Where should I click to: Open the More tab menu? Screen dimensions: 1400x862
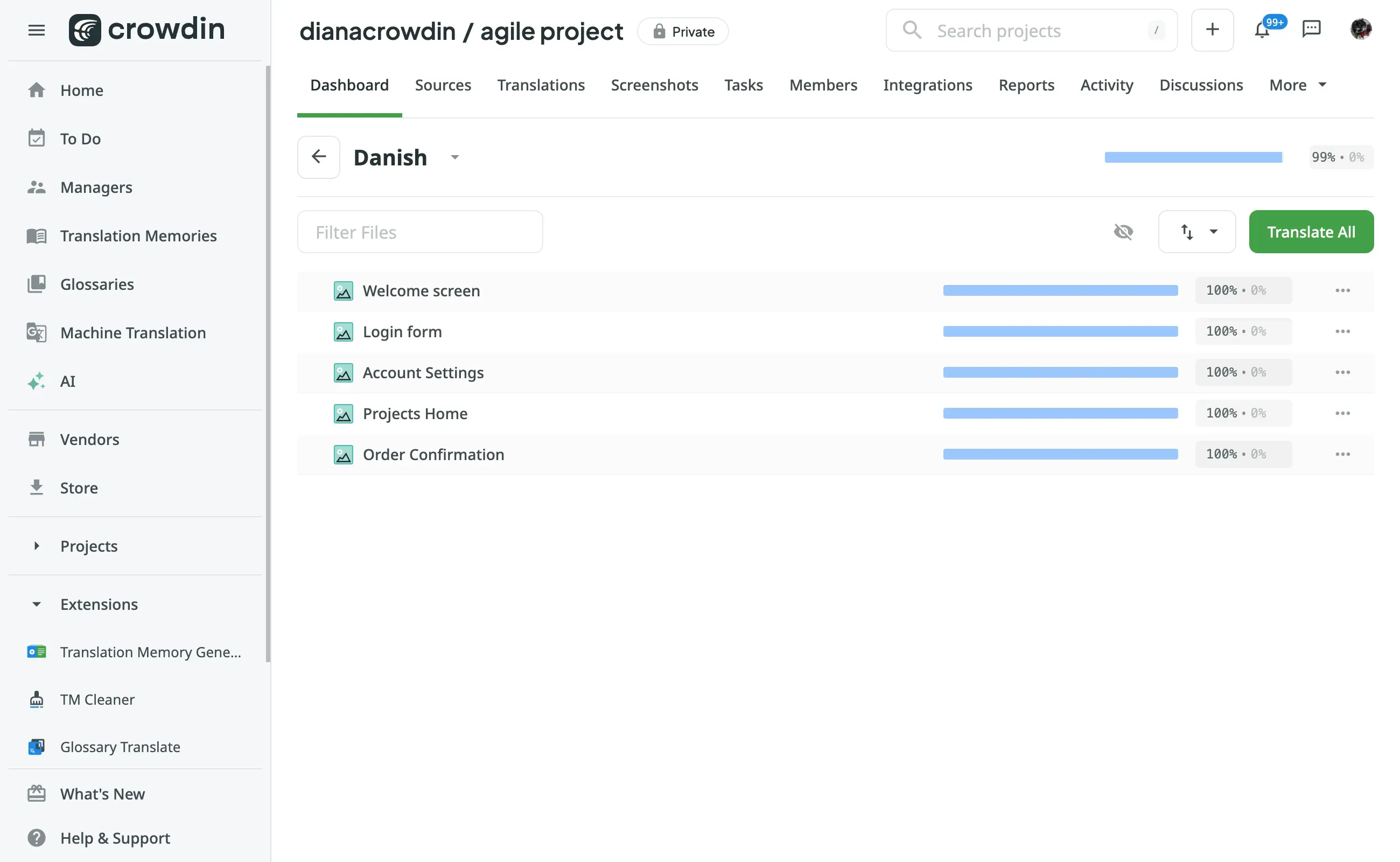pos(1298,85)
